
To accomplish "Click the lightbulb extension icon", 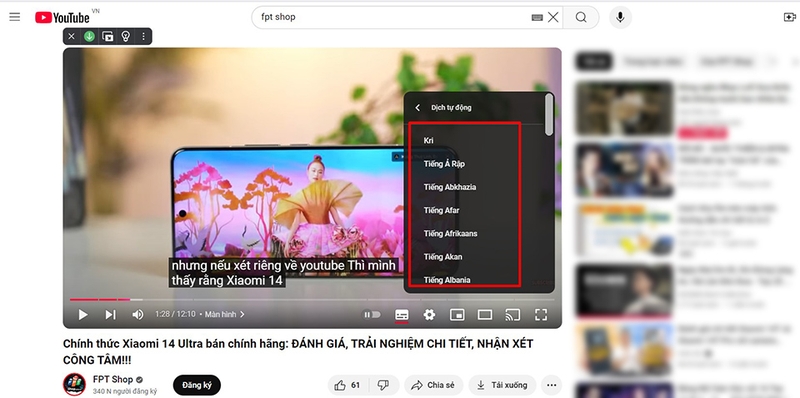I will [126, 36].
